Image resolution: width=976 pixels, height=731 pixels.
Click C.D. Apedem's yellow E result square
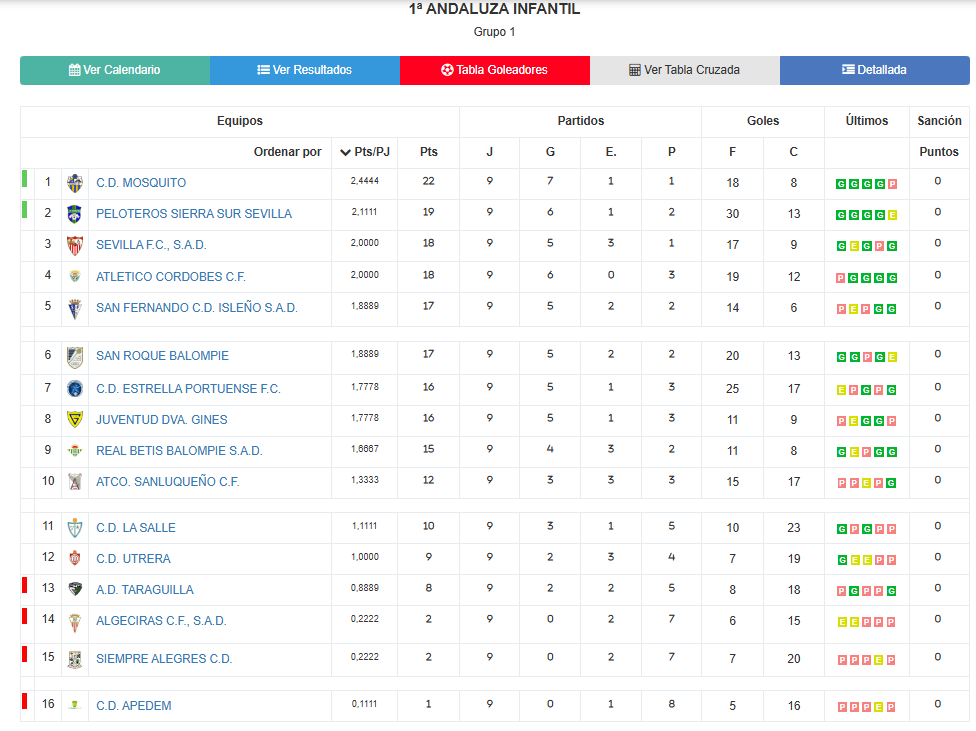coord(879,707)
